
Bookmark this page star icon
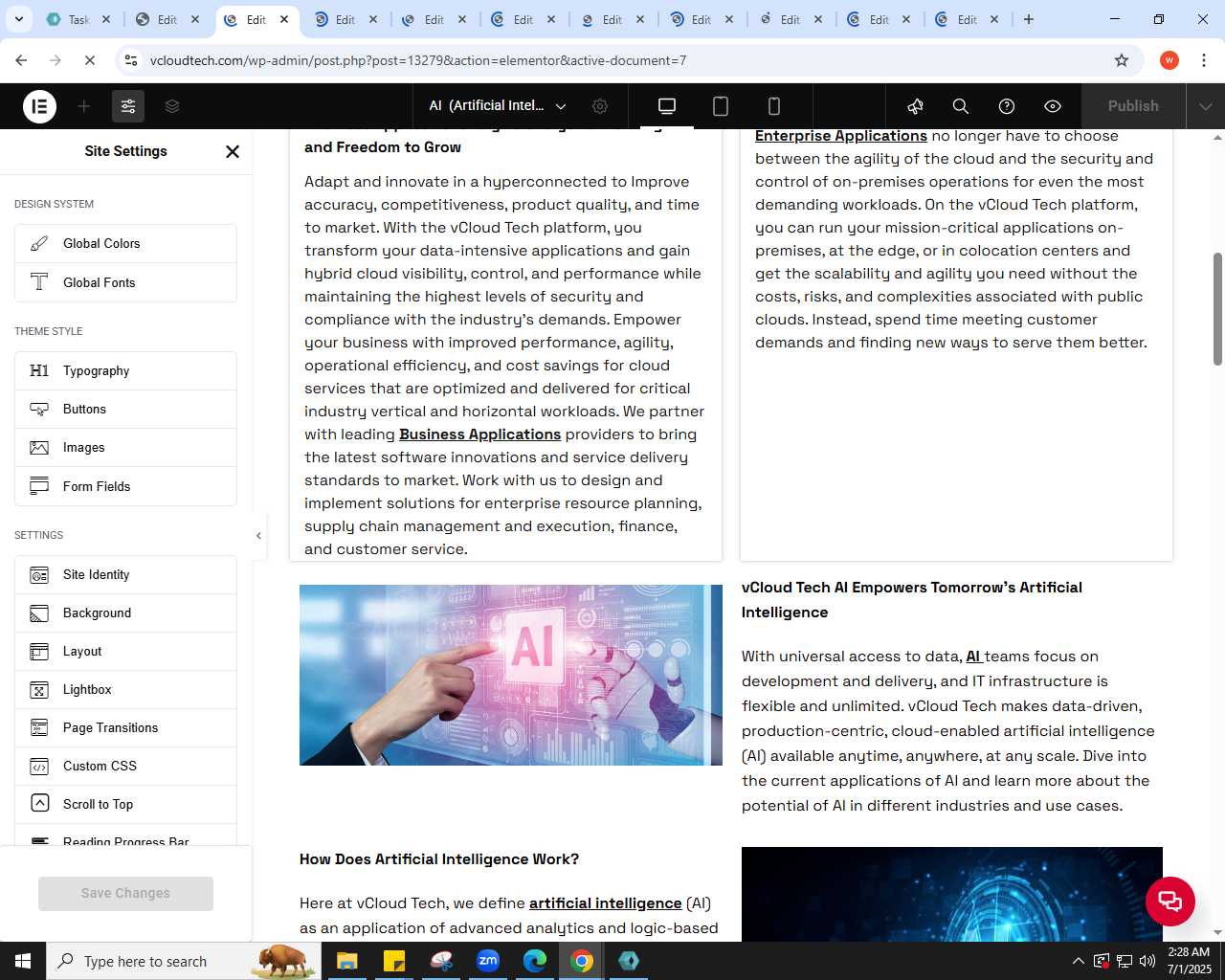tap(1122, 60)
